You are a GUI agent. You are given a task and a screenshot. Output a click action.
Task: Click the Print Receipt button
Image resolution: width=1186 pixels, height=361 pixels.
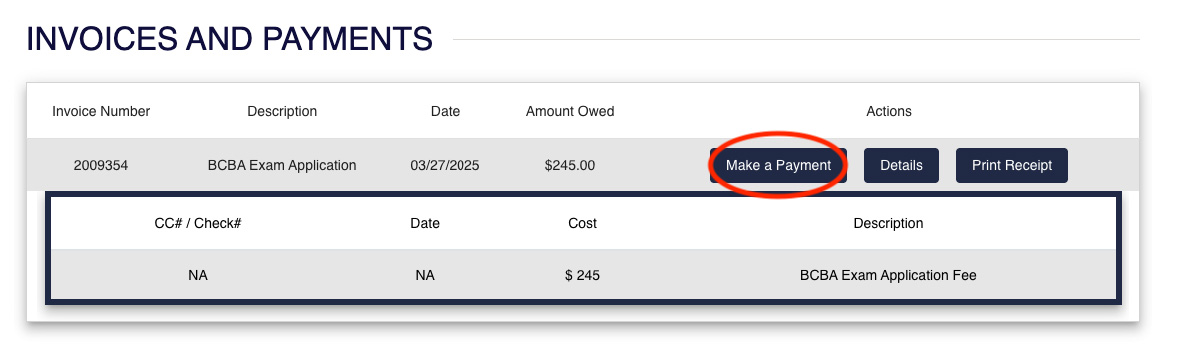(x=1012, y=165)
